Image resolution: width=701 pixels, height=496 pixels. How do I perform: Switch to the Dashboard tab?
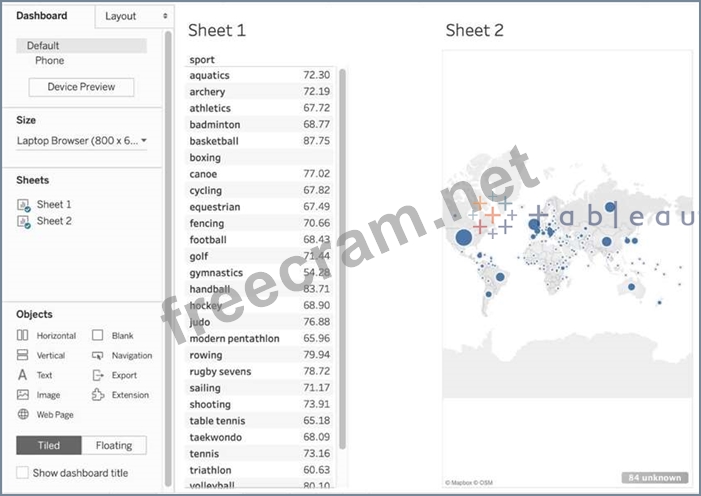point(42,16)
